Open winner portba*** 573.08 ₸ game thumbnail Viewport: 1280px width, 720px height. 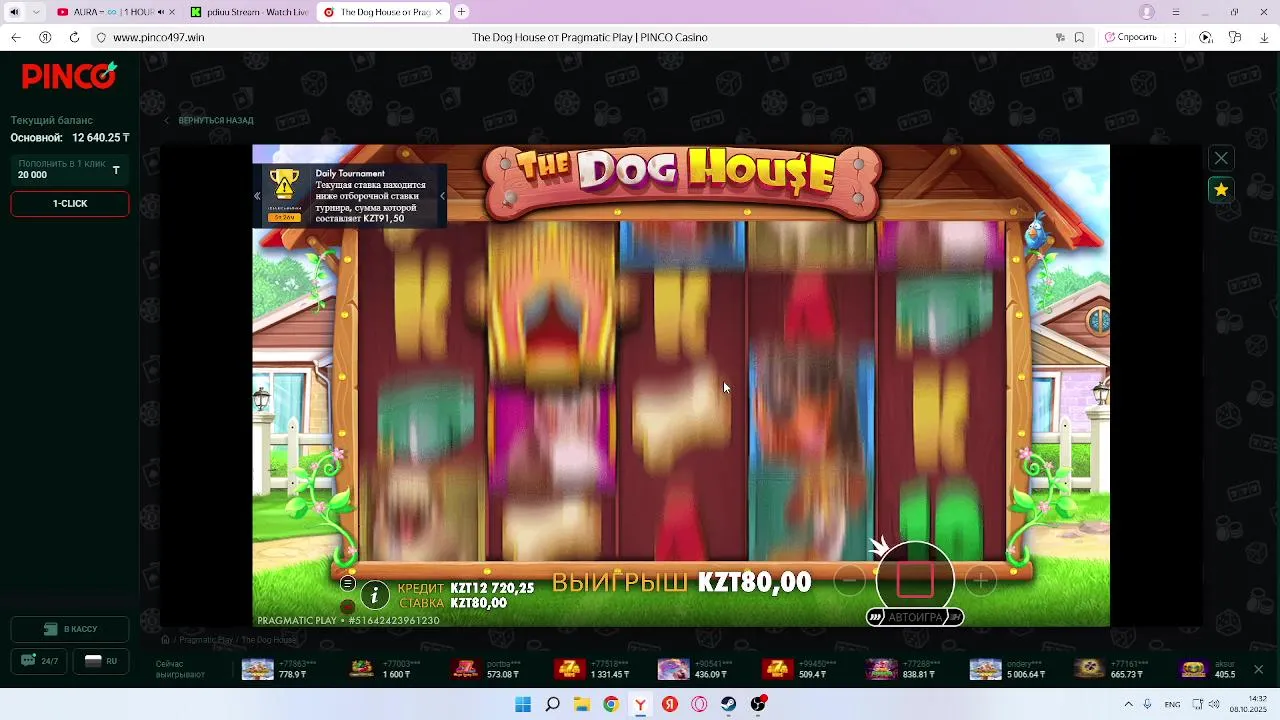point(466,669)
